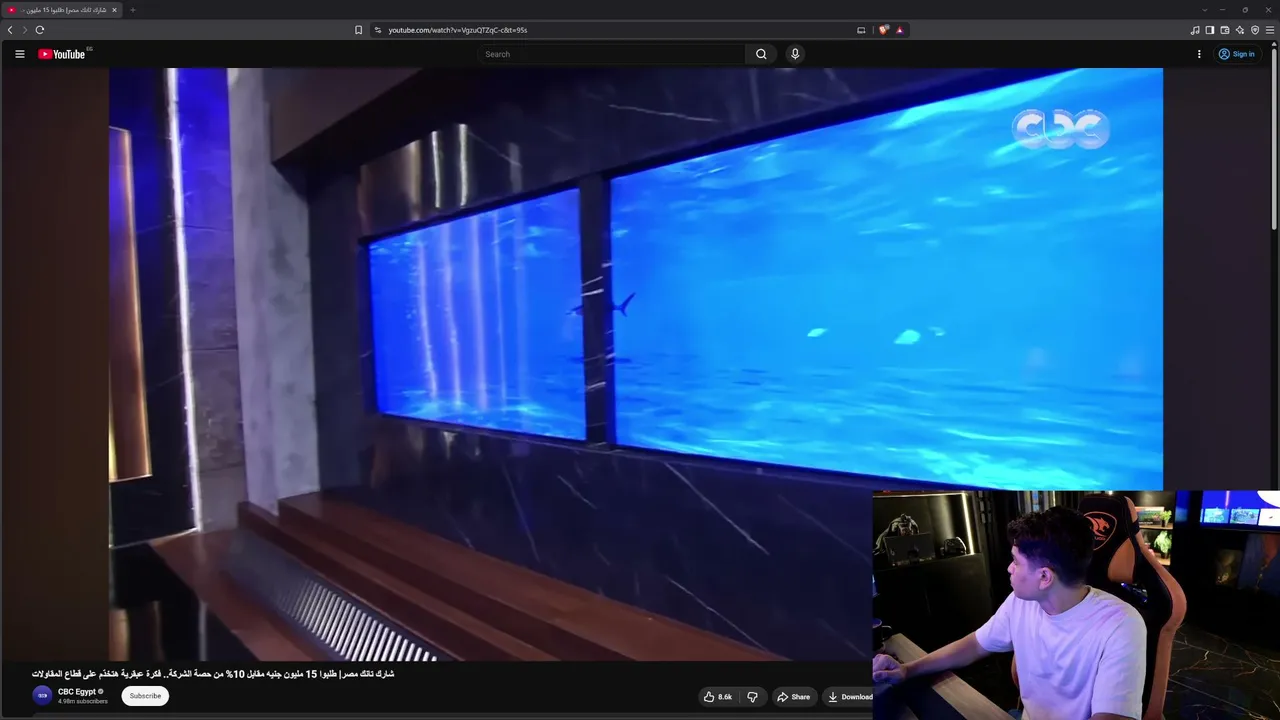Viewport: 1280px width, 720px height.
Task: Open the browser main menu
Action: [1270, 30]
